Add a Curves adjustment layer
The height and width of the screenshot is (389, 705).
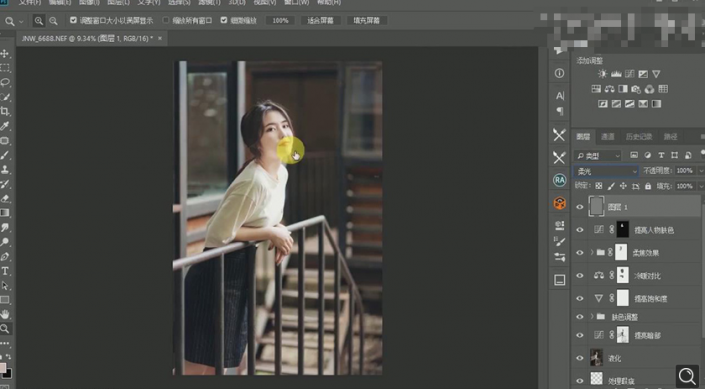coord(629,74)
